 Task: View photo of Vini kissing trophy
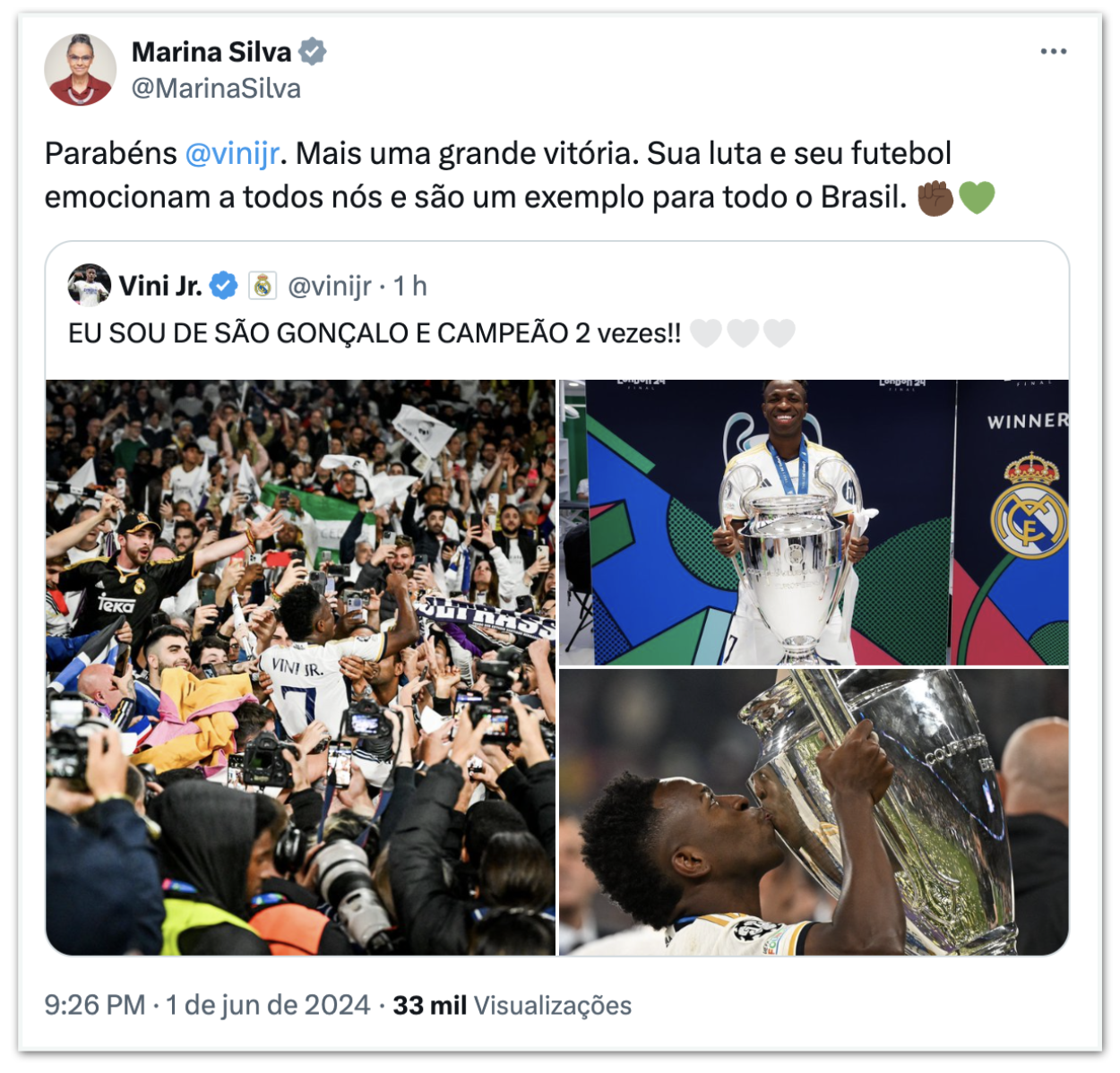pos(814,812)
